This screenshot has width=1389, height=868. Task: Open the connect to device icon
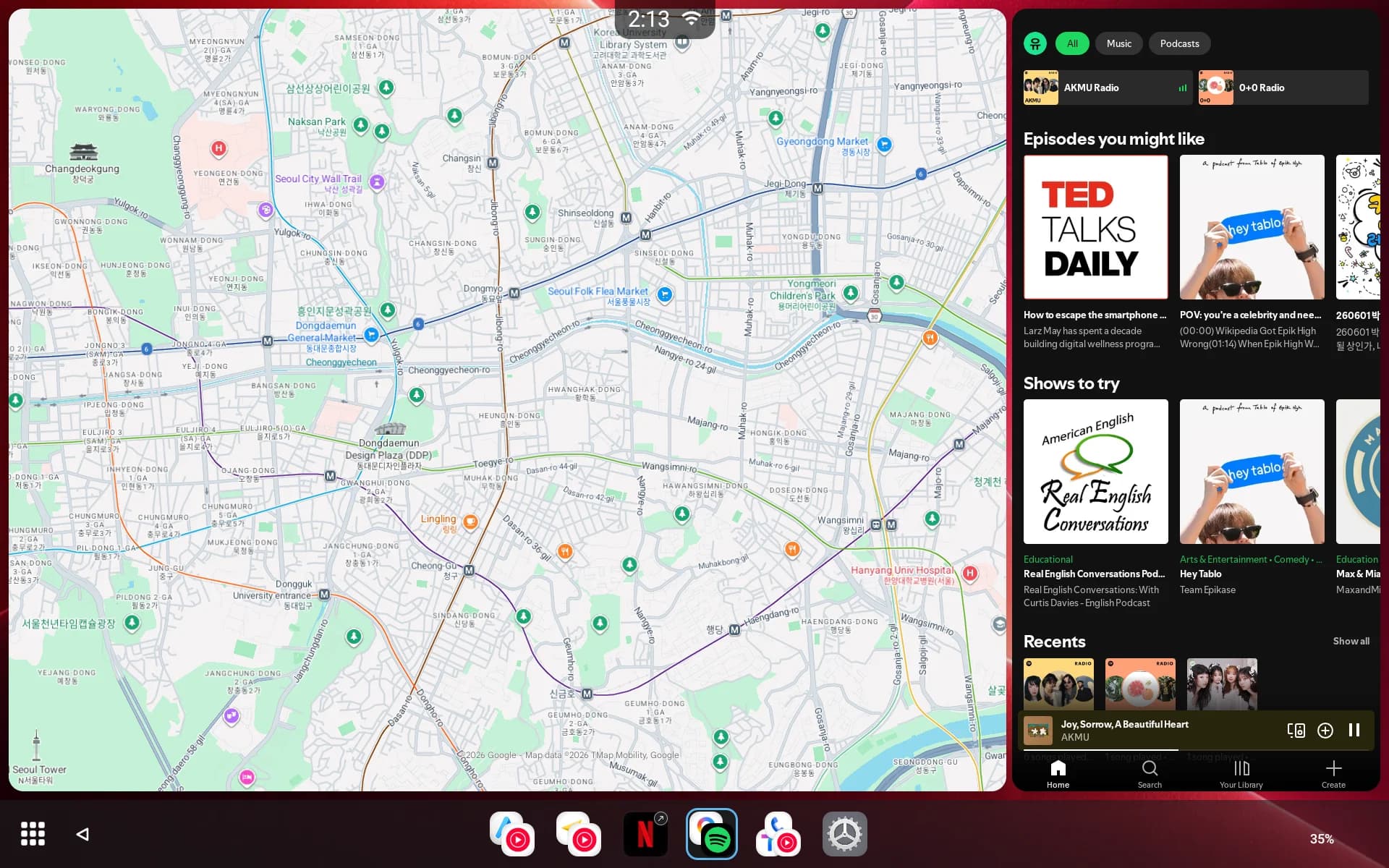[x=1296, y=731]
